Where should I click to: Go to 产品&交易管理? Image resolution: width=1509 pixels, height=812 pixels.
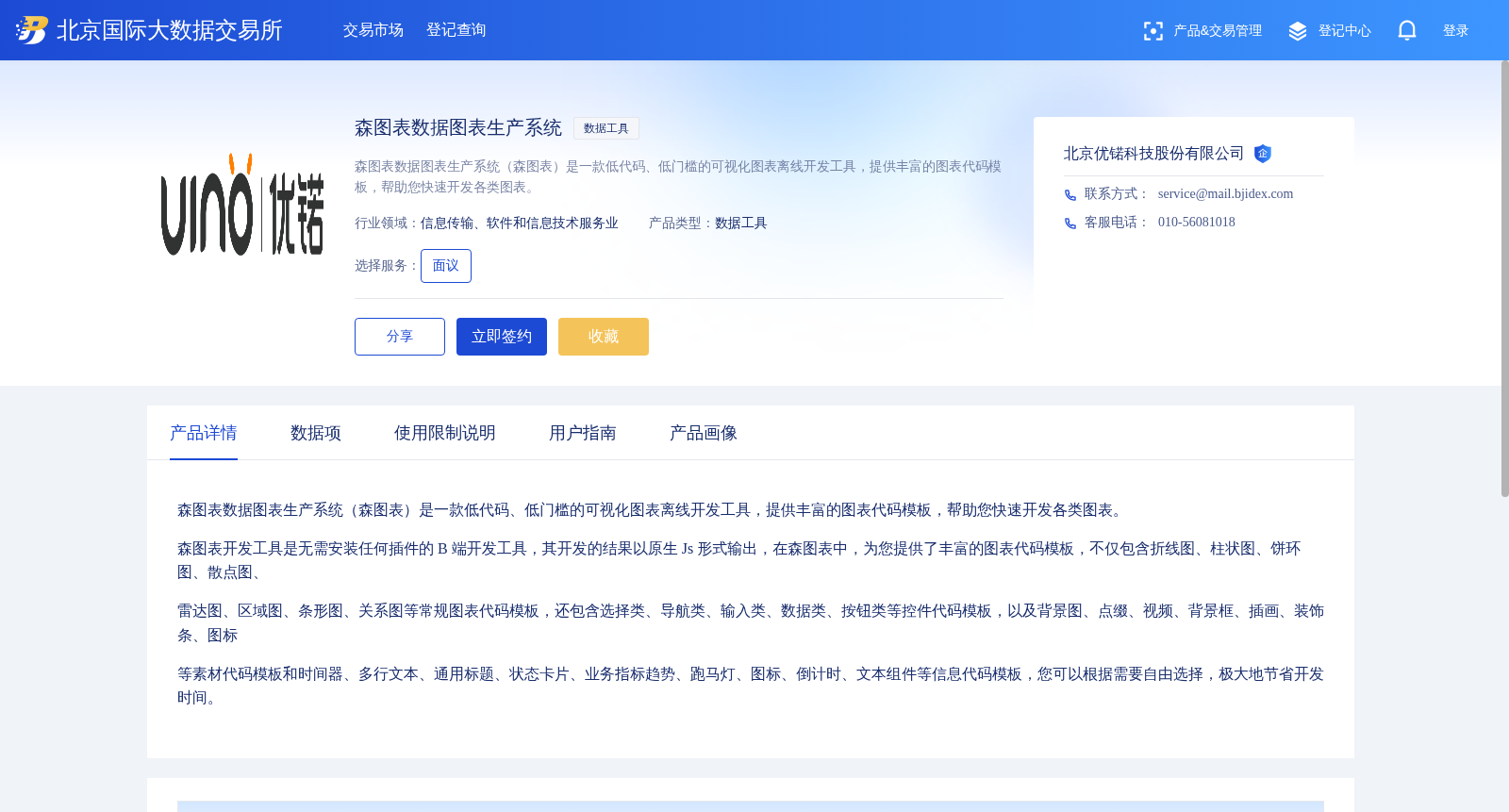click(1218, 31)
